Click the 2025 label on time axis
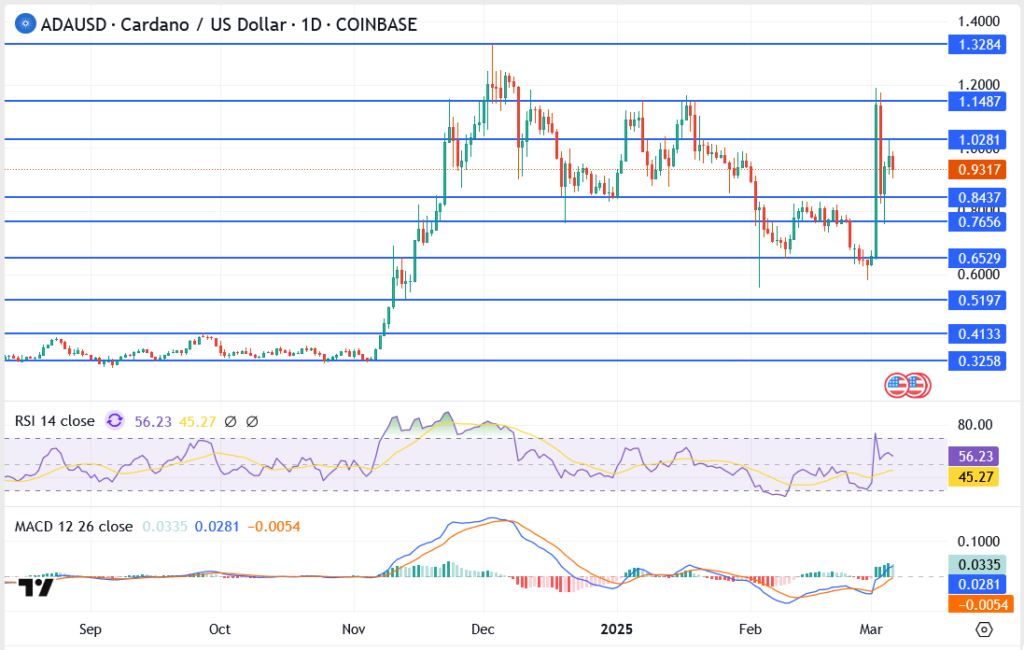 617,630
